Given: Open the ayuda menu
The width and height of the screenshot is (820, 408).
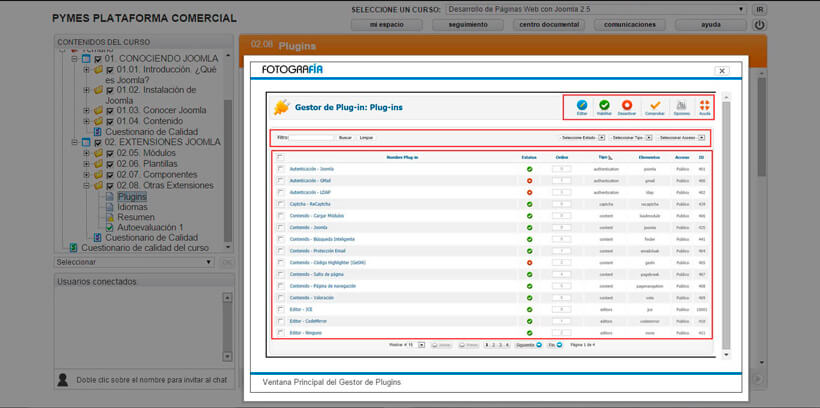Looking at the screenshot, I should 711,25.
